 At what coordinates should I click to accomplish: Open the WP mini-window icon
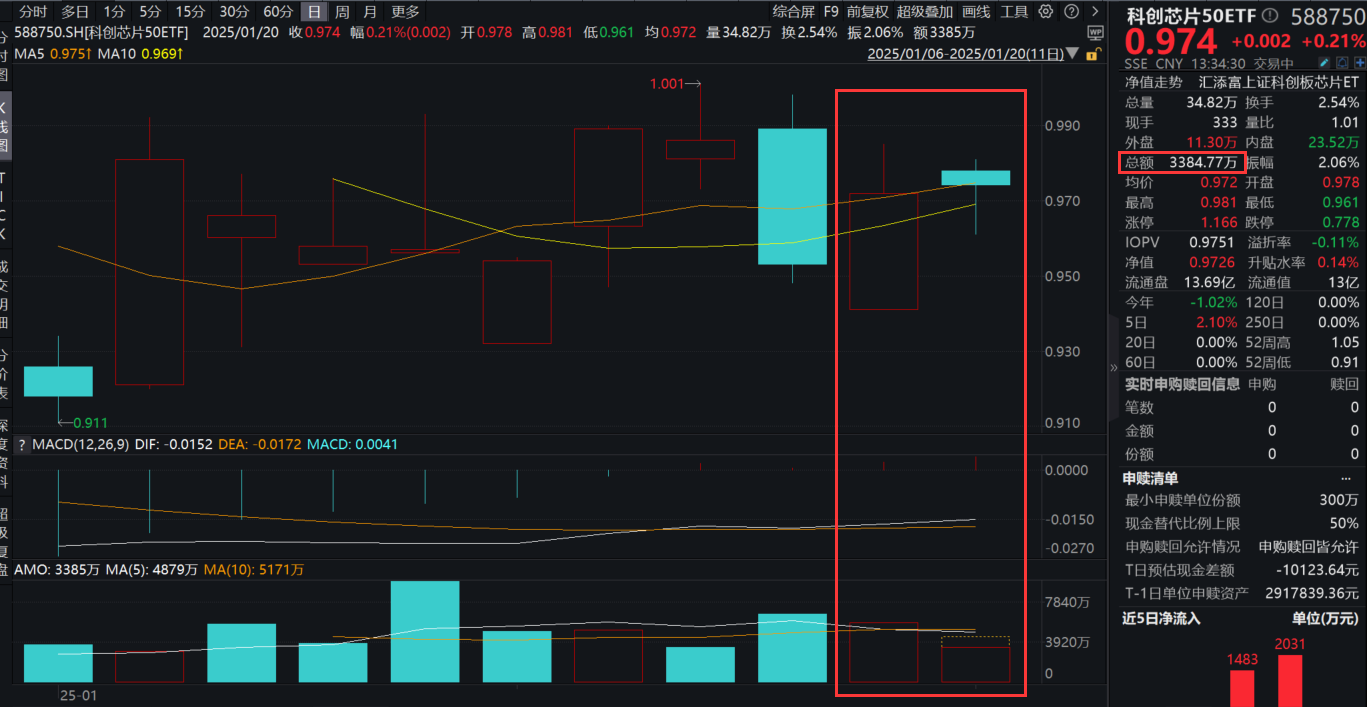[1095, 32]
